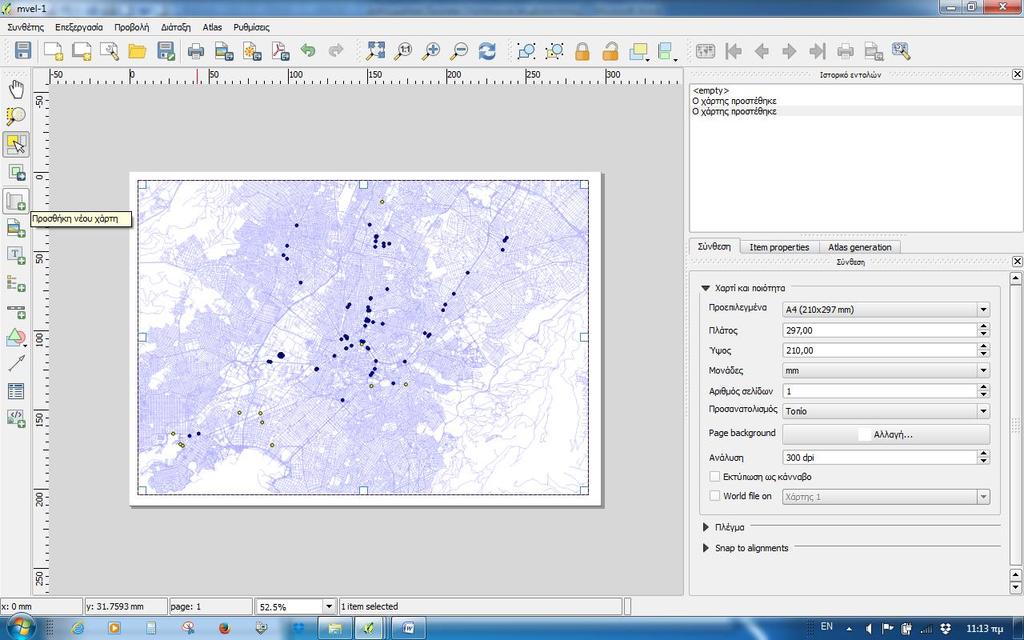Viewport: 1024px width, 640px height.
Task: Create a new composer
Action: point(54,51)
